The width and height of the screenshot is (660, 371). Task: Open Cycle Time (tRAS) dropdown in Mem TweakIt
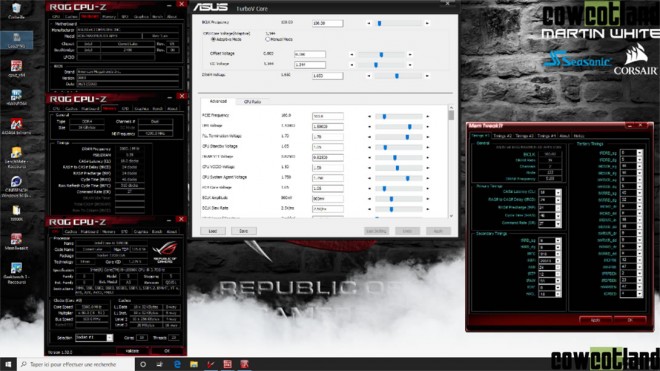pos(558,216)
